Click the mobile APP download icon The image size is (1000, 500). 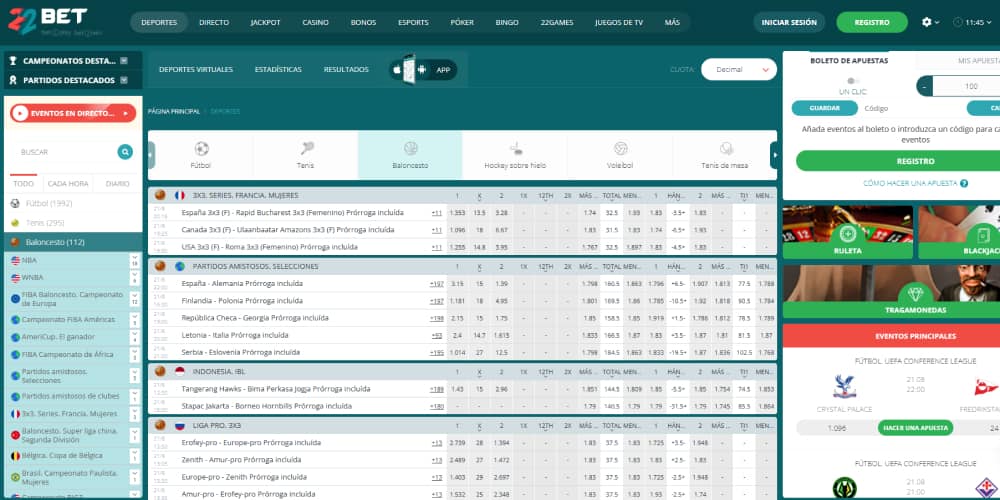423,70
